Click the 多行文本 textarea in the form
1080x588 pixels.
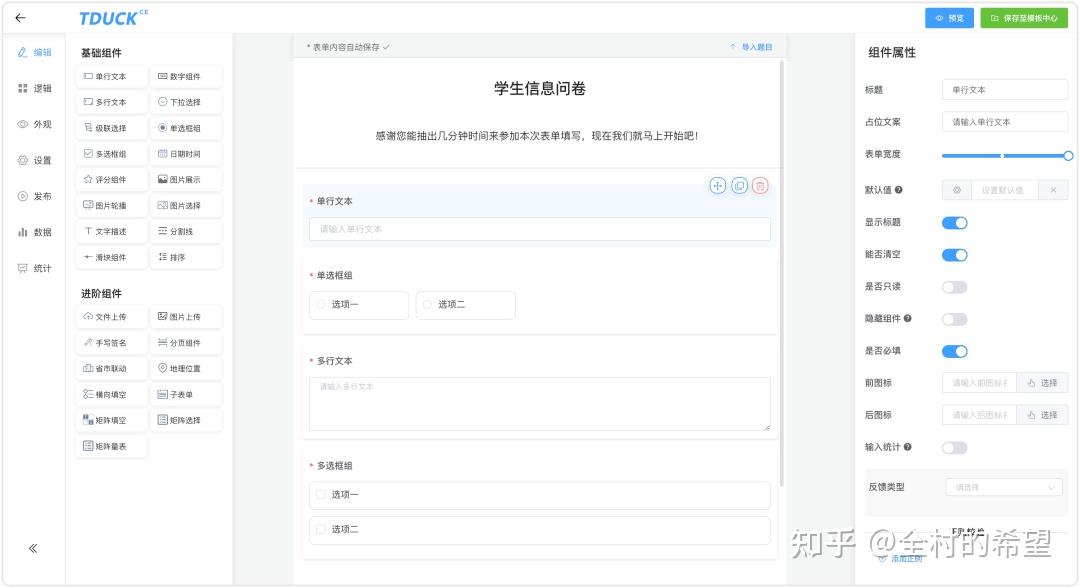(539, 404)
